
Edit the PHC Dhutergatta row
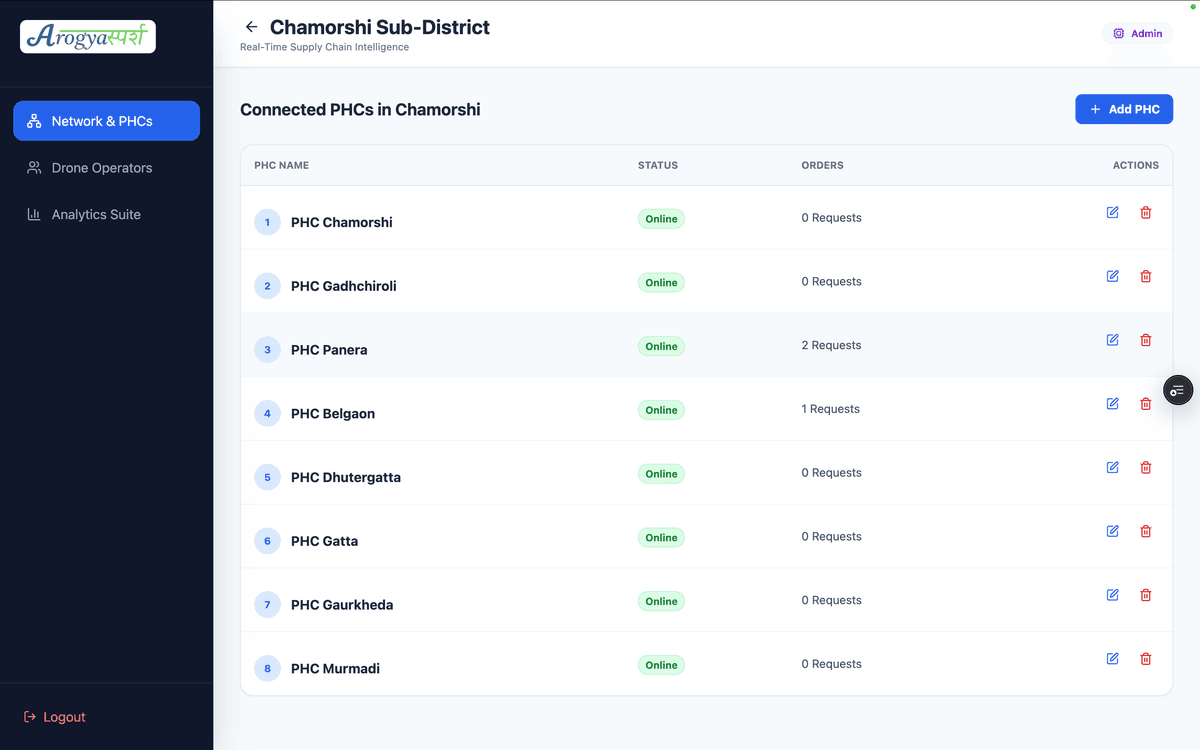coord(1112,468)
